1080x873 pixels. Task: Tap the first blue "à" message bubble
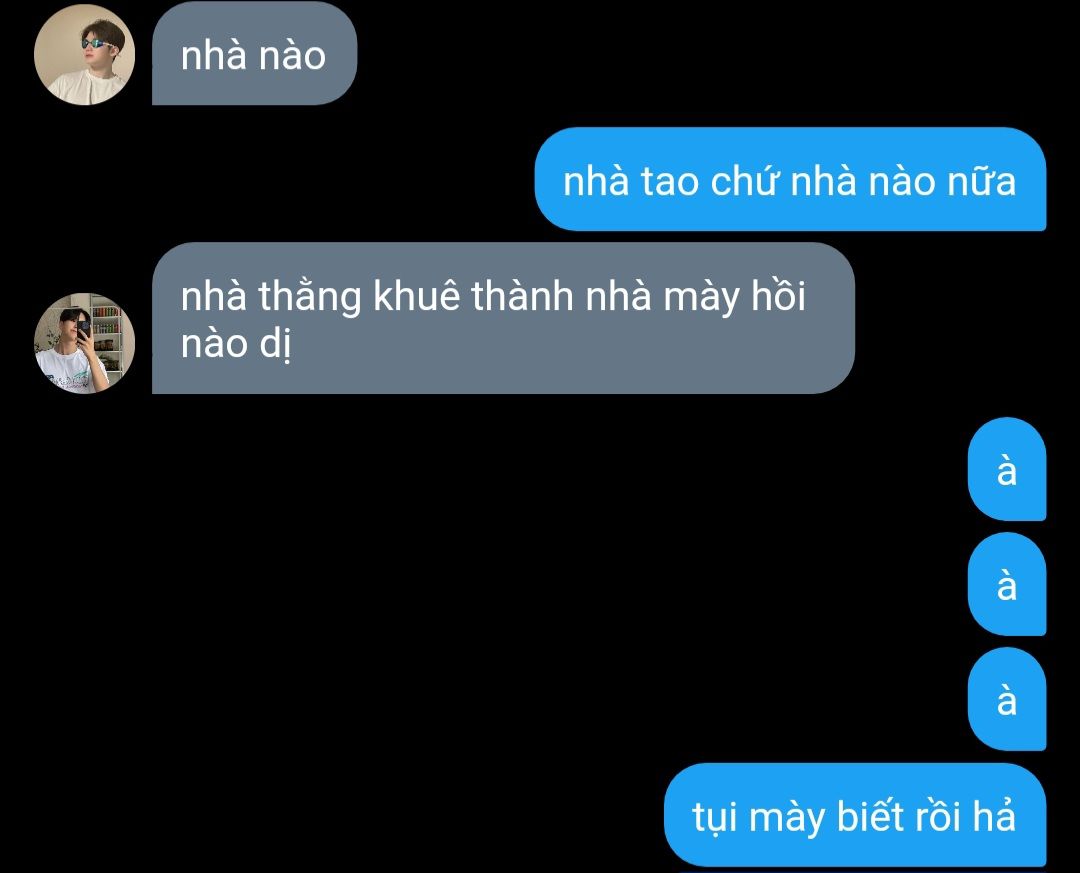click(1007, 469)
